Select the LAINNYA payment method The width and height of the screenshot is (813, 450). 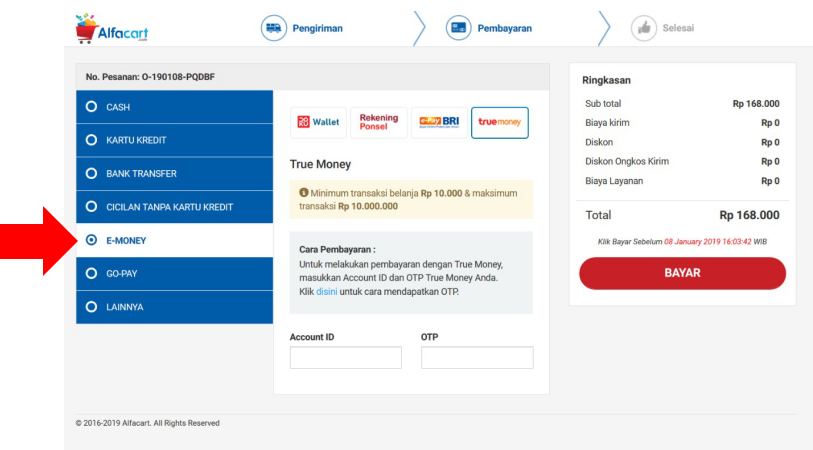174,307
